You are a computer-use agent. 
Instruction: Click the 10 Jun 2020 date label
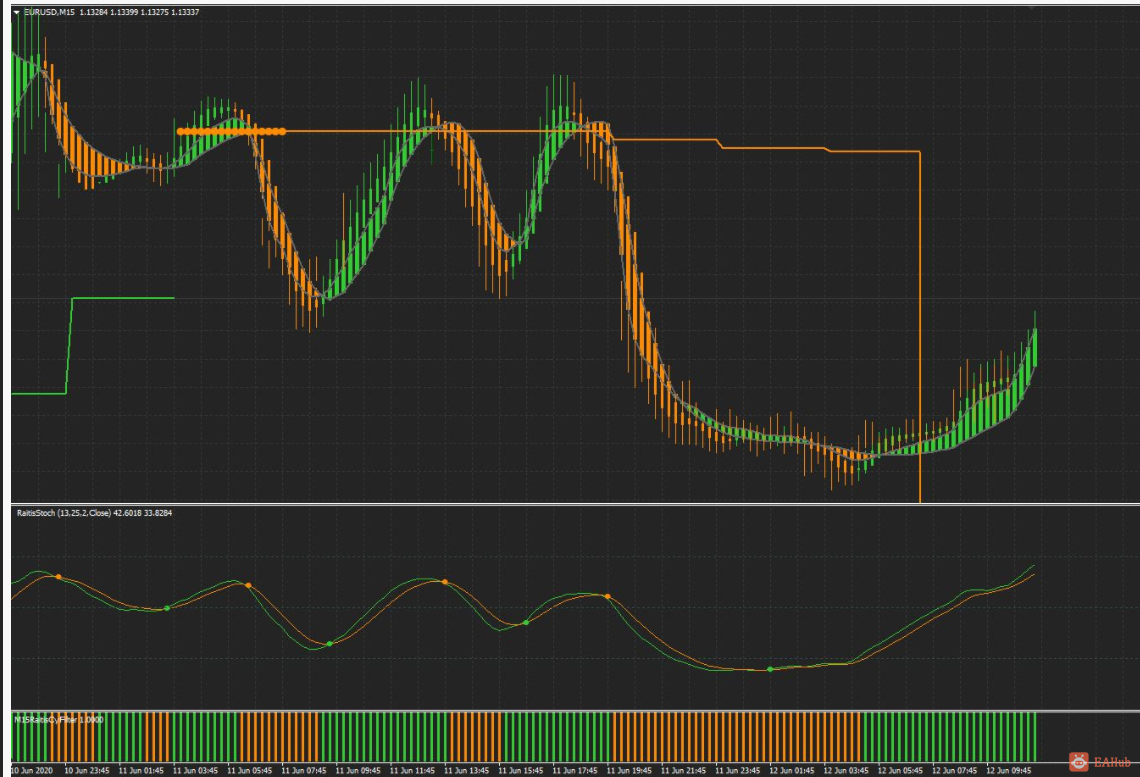[32, 770]
